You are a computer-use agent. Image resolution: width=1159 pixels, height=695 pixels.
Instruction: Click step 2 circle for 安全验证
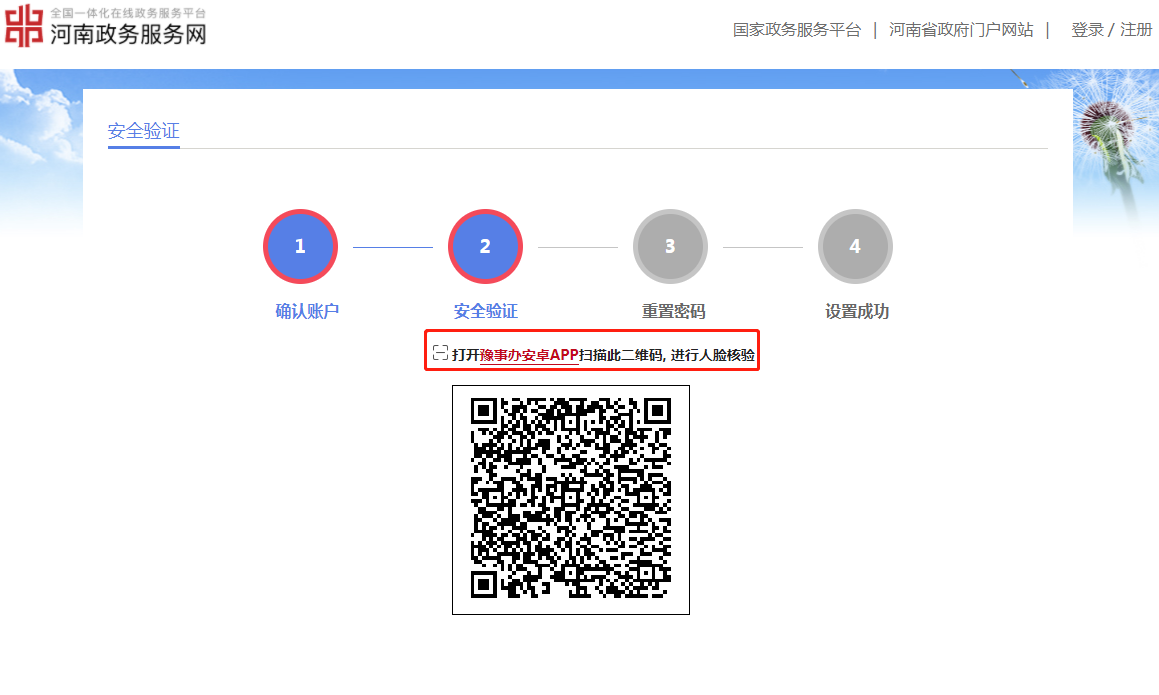[x=485, y=246]
